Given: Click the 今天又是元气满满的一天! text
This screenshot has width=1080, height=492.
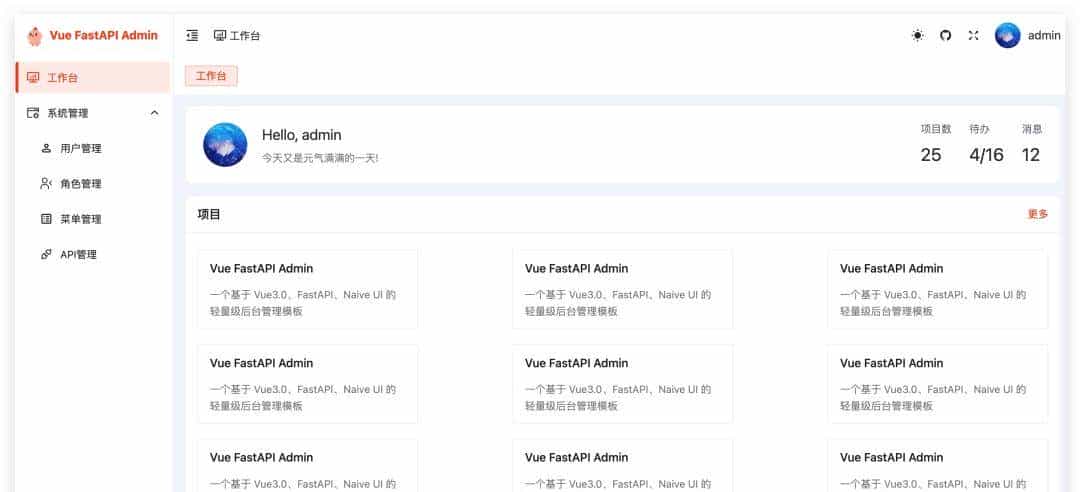Looking at the screenshot, I should pos(320,158).
